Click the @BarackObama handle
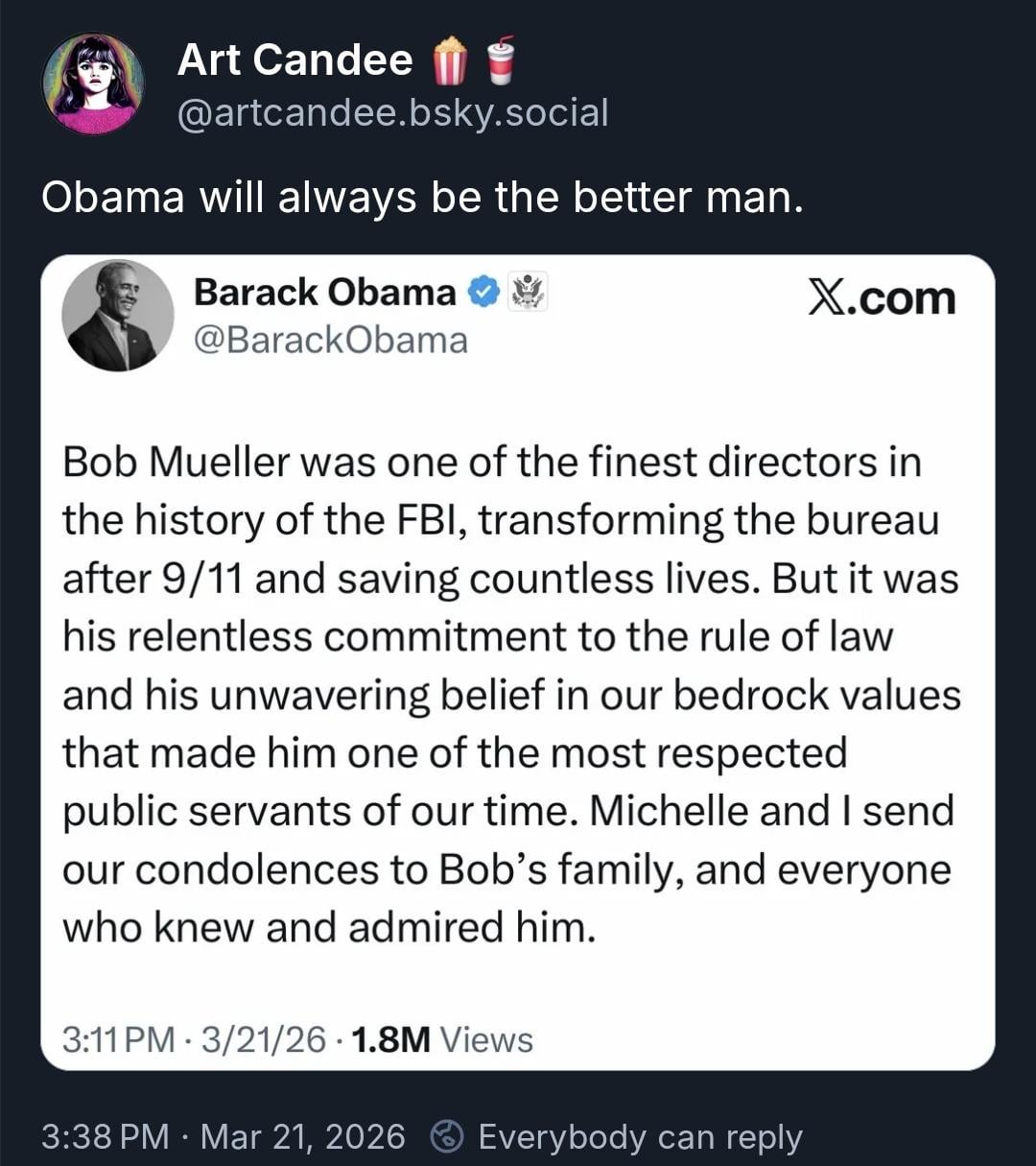Screen dimensions: 1036x1166 (331, 340)
